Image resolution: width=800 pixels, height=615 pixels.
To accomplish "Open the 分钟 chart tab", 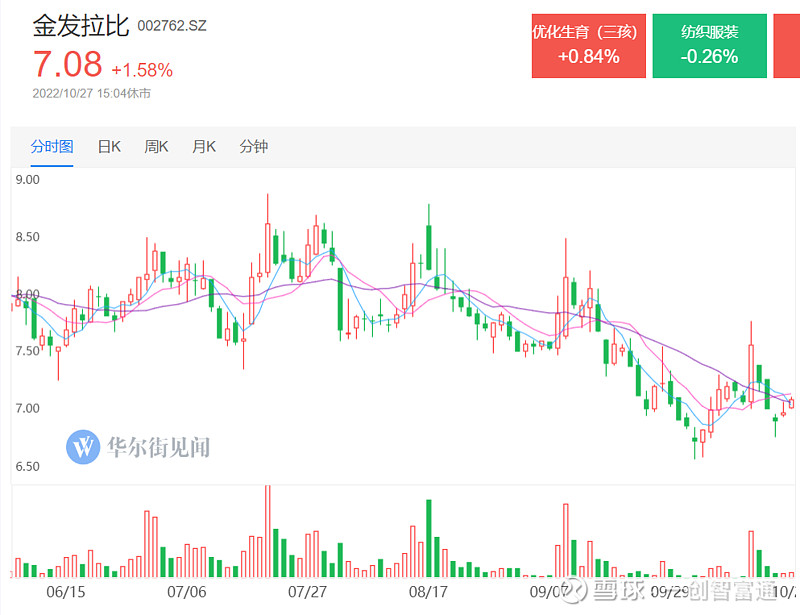I will pyautogui.click(x=253, y=146).
